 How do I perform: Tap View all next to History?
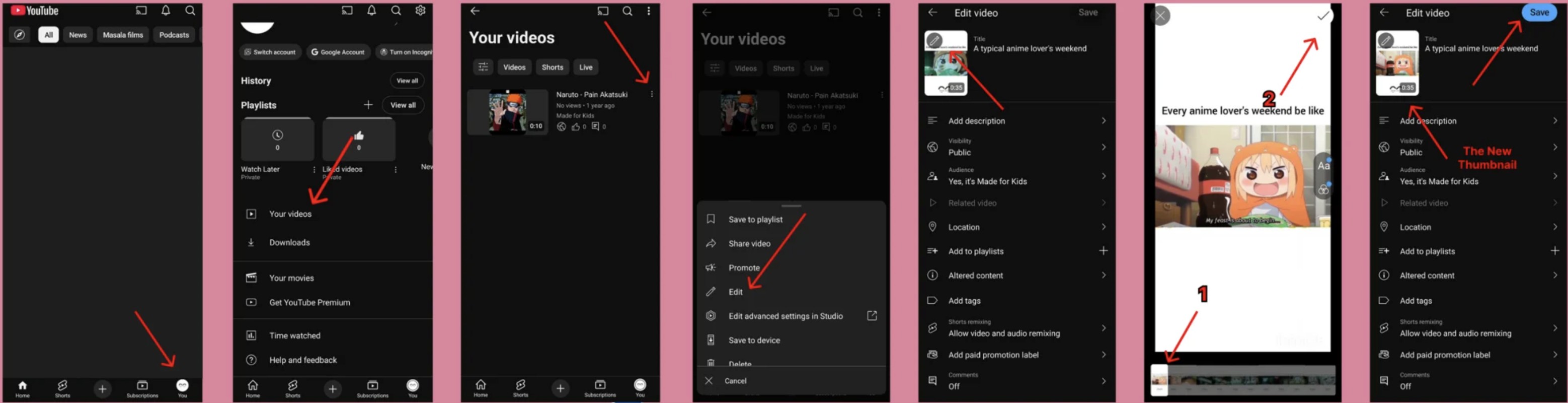point(407,81)
